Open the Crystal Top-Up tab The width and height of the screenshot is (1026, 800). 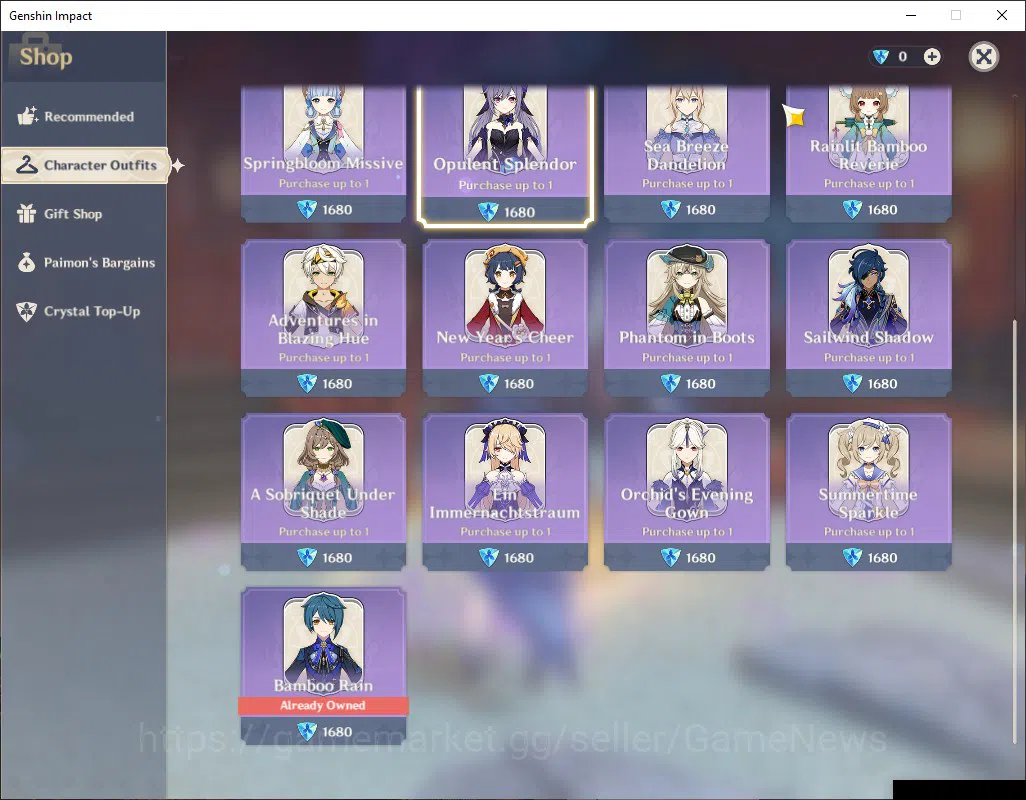[x=83, y=311]
